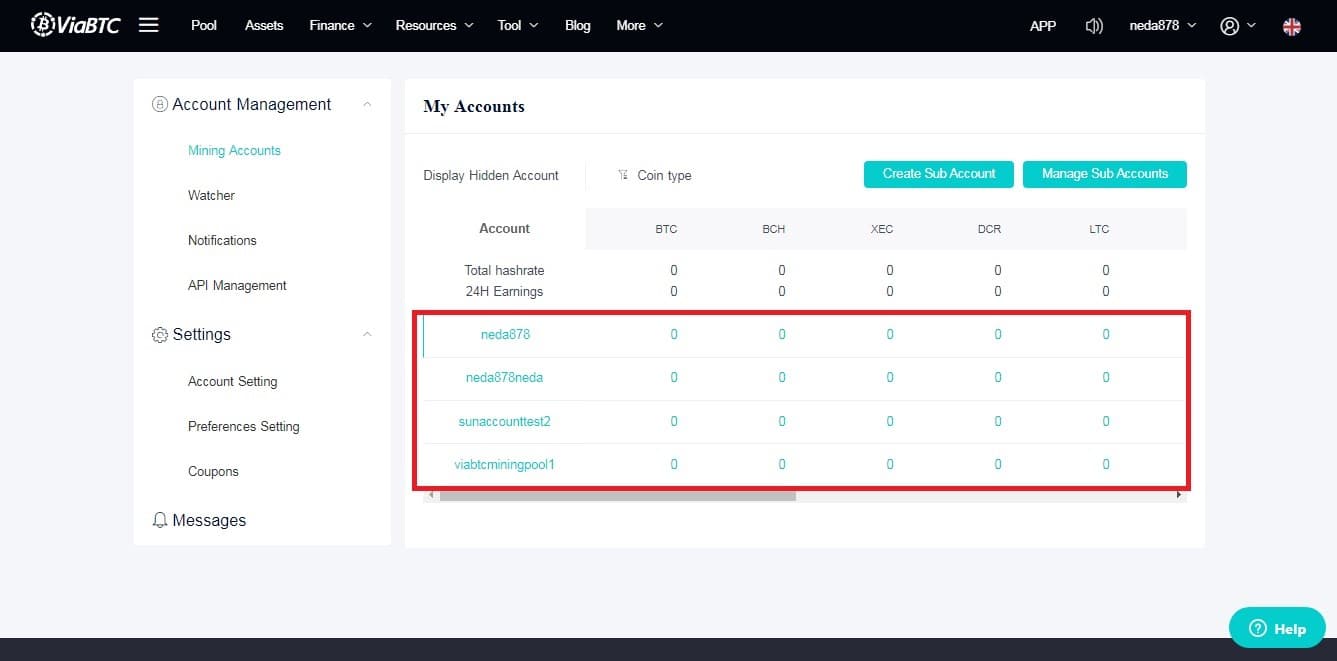Open Preferences Setting in sidebar
This screenshot has width=1337, height=661.
click(243, 426)
